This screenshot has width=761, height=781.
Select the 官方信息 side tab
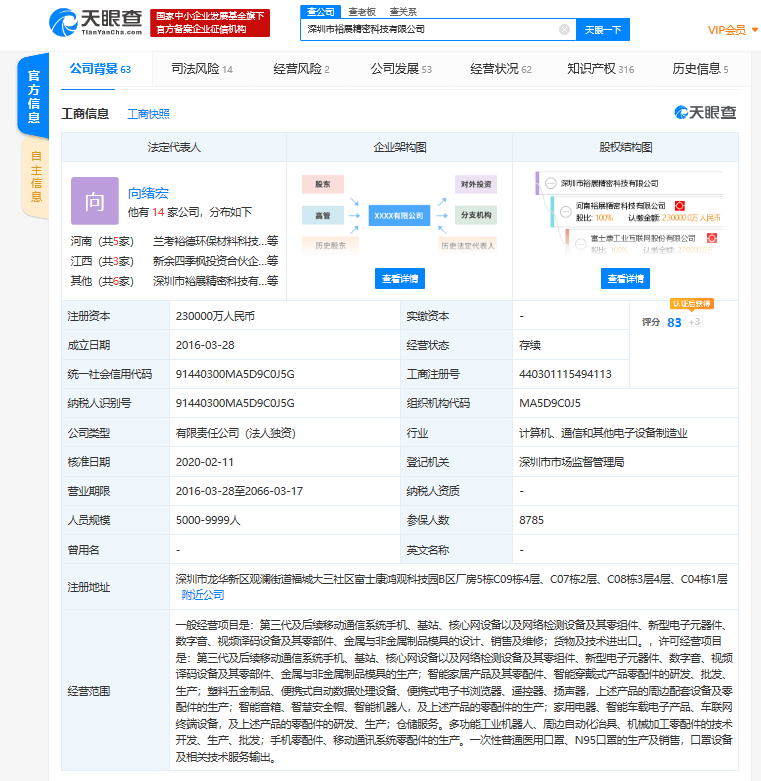click(33, 96)
